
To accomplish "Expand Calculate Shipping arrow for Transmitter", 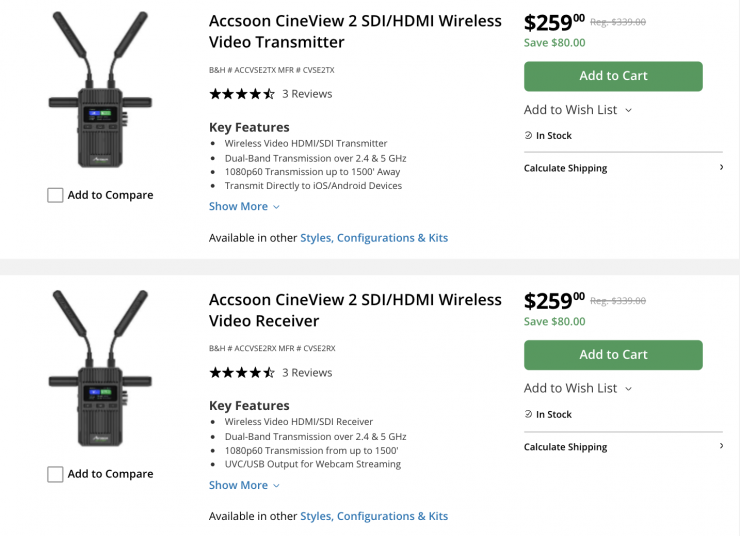I will (721, 167).
